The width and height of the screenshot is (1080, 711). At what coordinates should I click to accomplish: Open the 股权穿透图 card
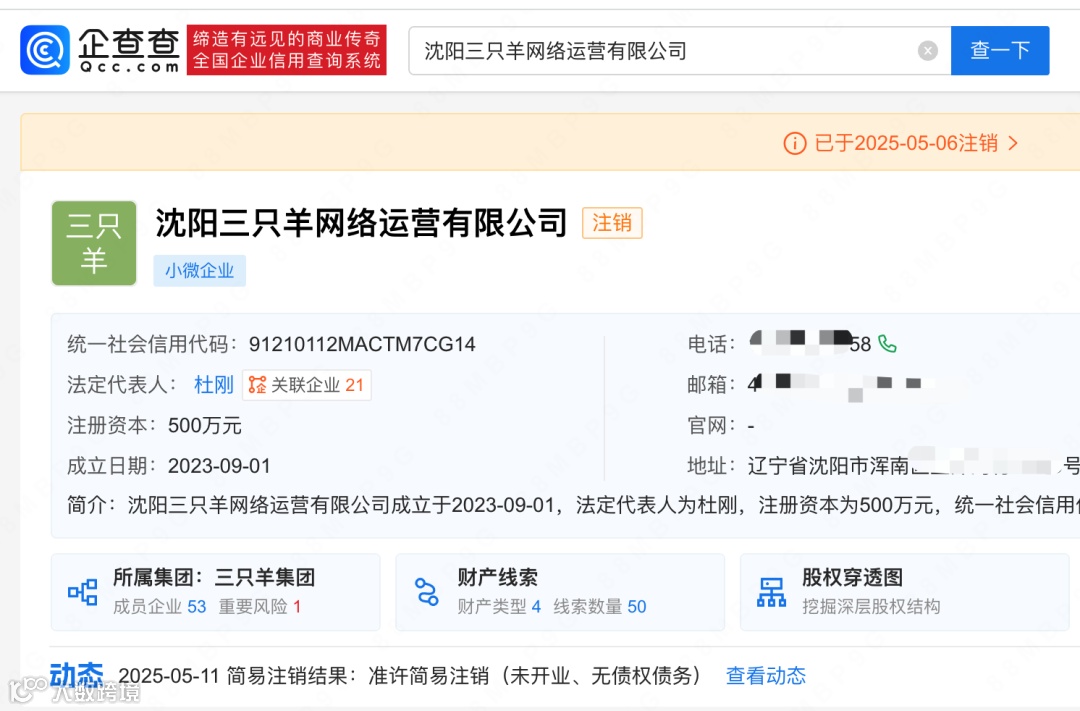[x=904, y=592]
